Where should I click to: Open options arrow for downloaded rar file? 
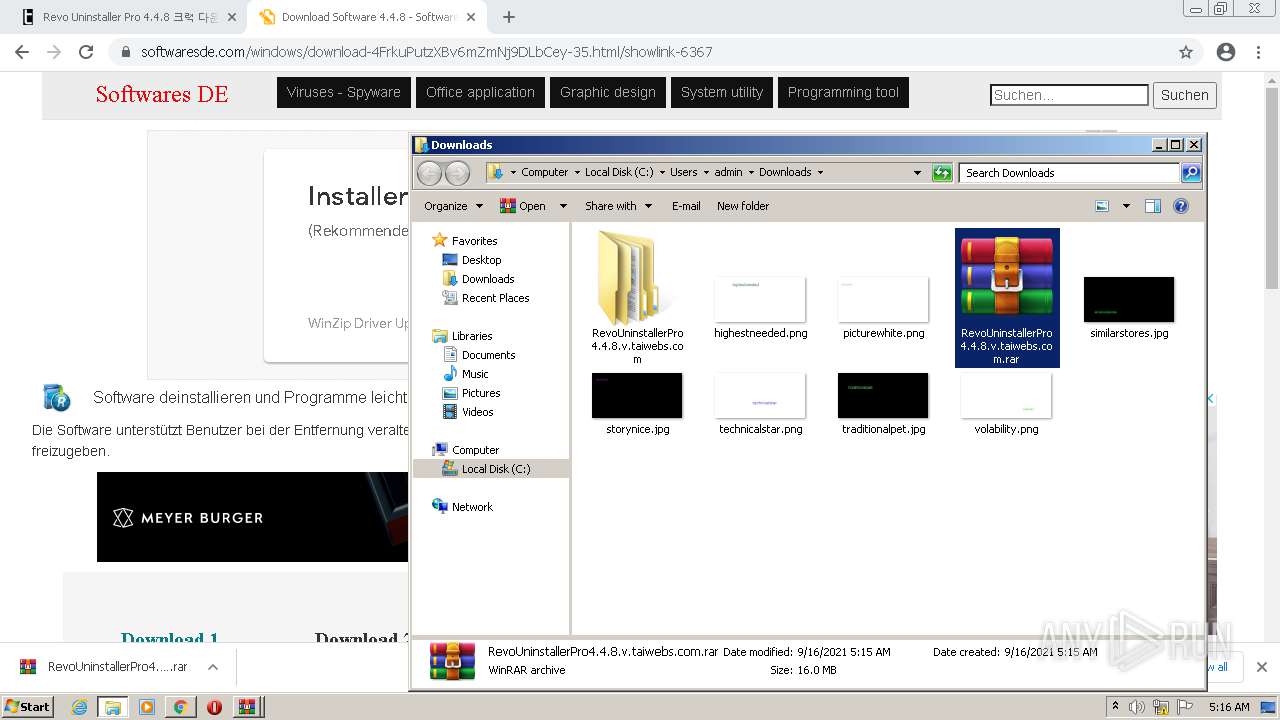[x=213, y=667]
